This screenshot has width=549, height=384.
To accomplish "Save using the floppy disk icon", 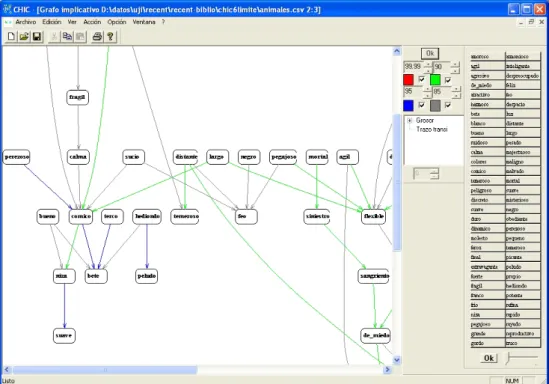I will (37, 36).
